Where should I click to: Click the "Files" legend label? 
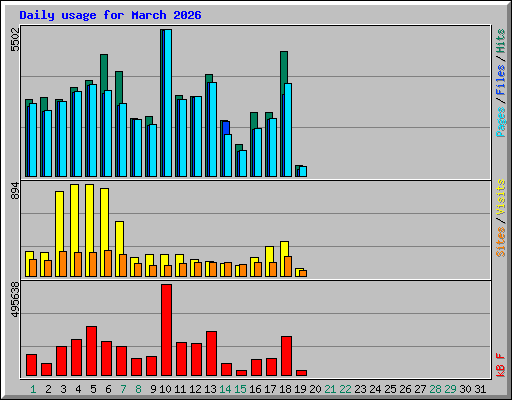(x=500, y=80)
